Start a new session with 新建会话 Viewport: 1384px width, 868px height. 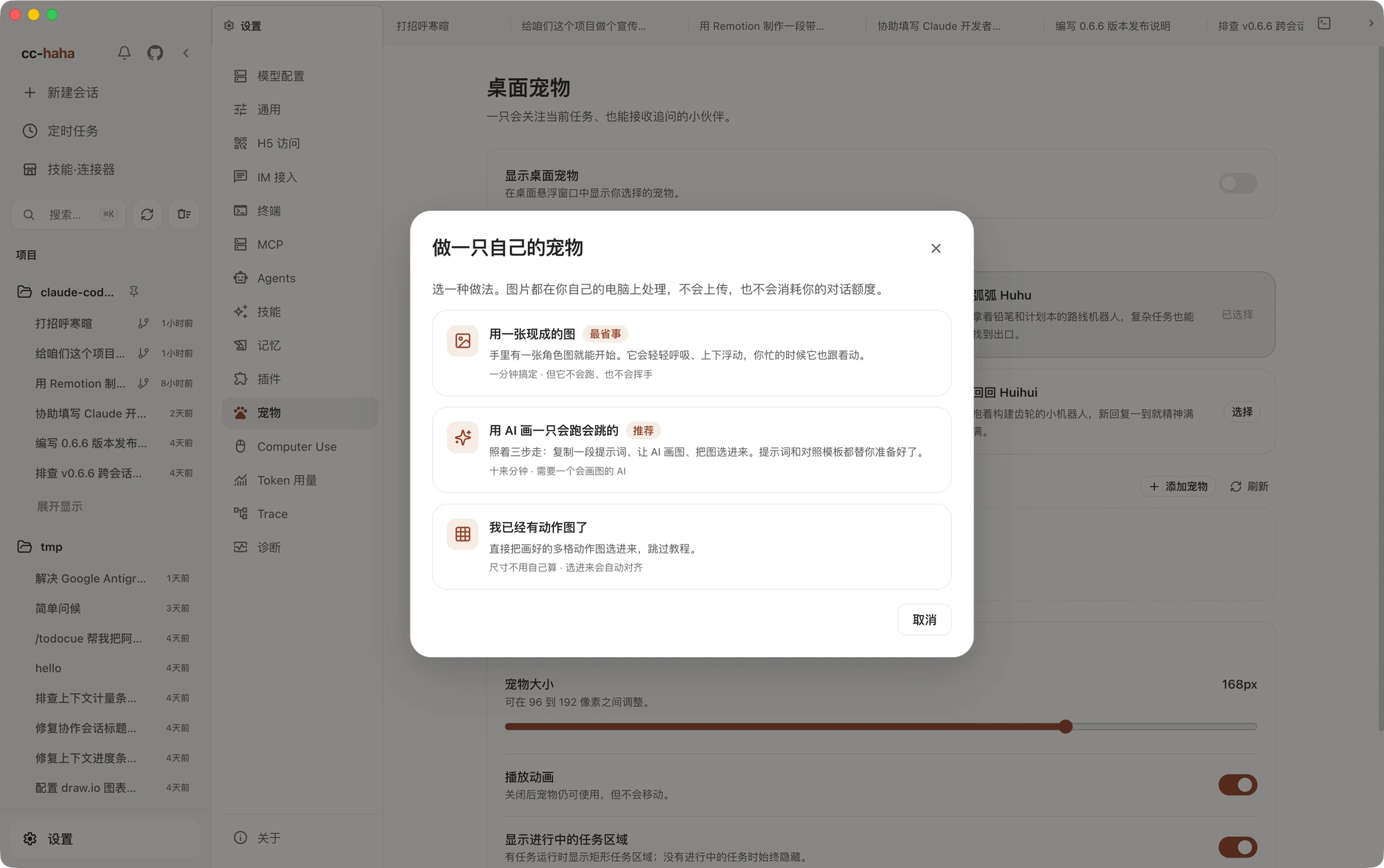[105, 93]
